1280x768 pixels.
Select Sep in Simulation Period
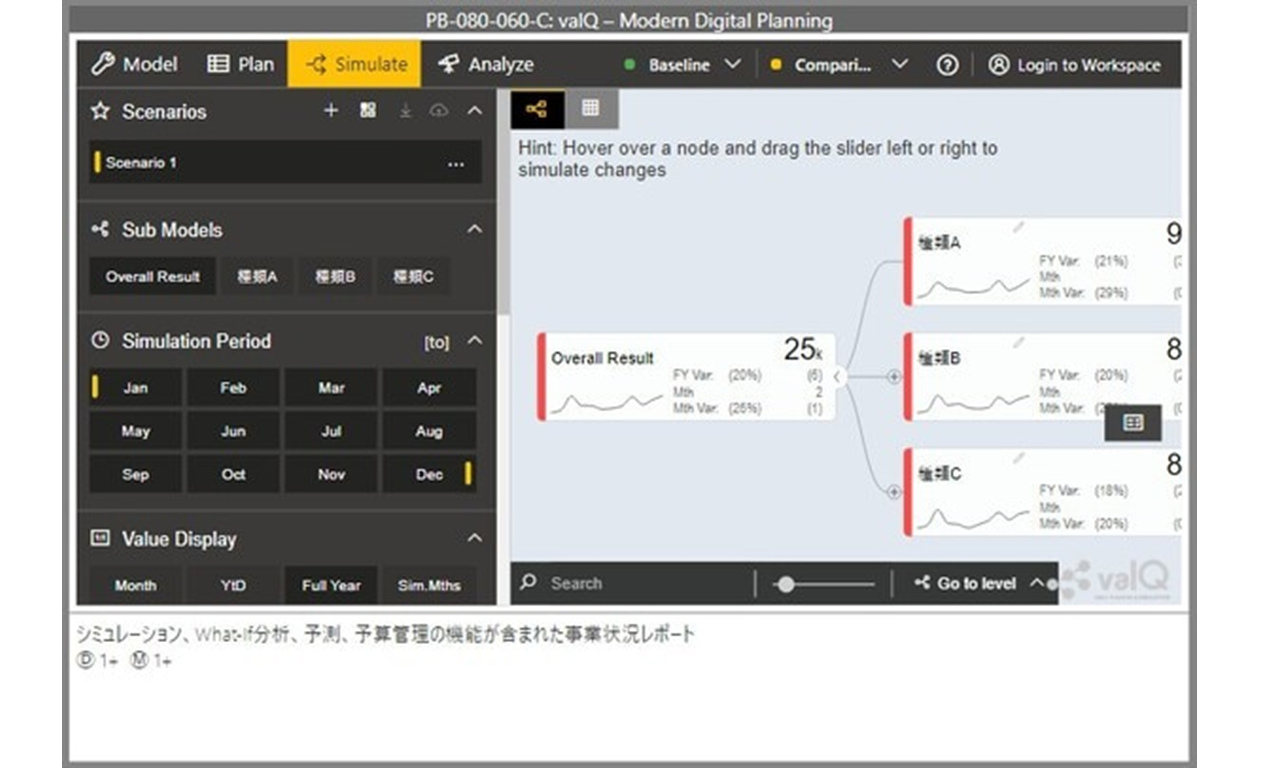coord(135,474)
